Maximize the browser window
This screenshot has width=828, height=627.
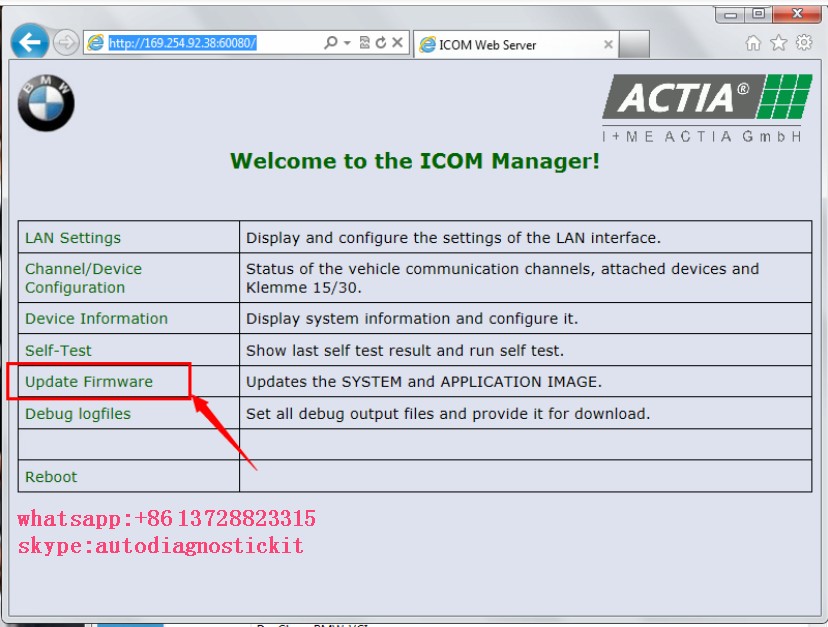[x=758, y=14]
